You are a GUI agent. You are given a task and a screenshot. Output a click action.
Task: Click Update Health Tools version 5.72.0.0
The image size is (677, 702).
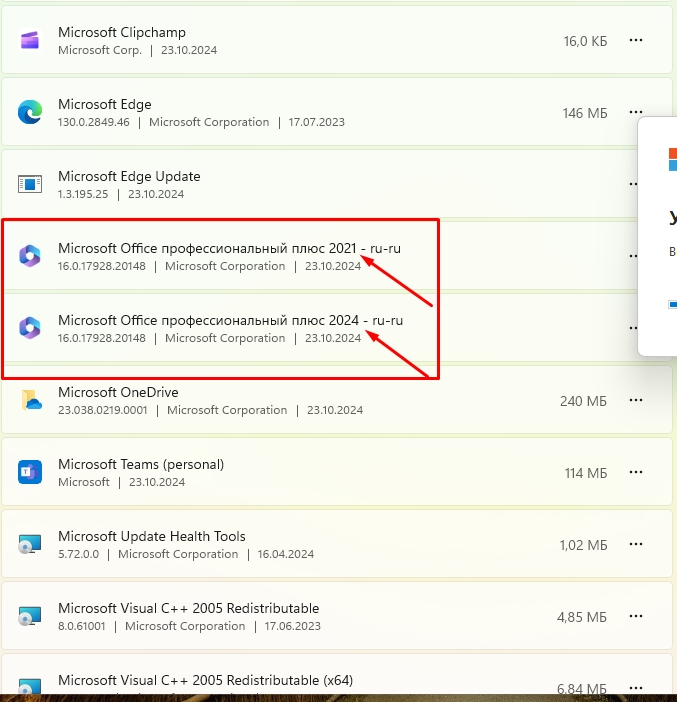coord(78,554)
